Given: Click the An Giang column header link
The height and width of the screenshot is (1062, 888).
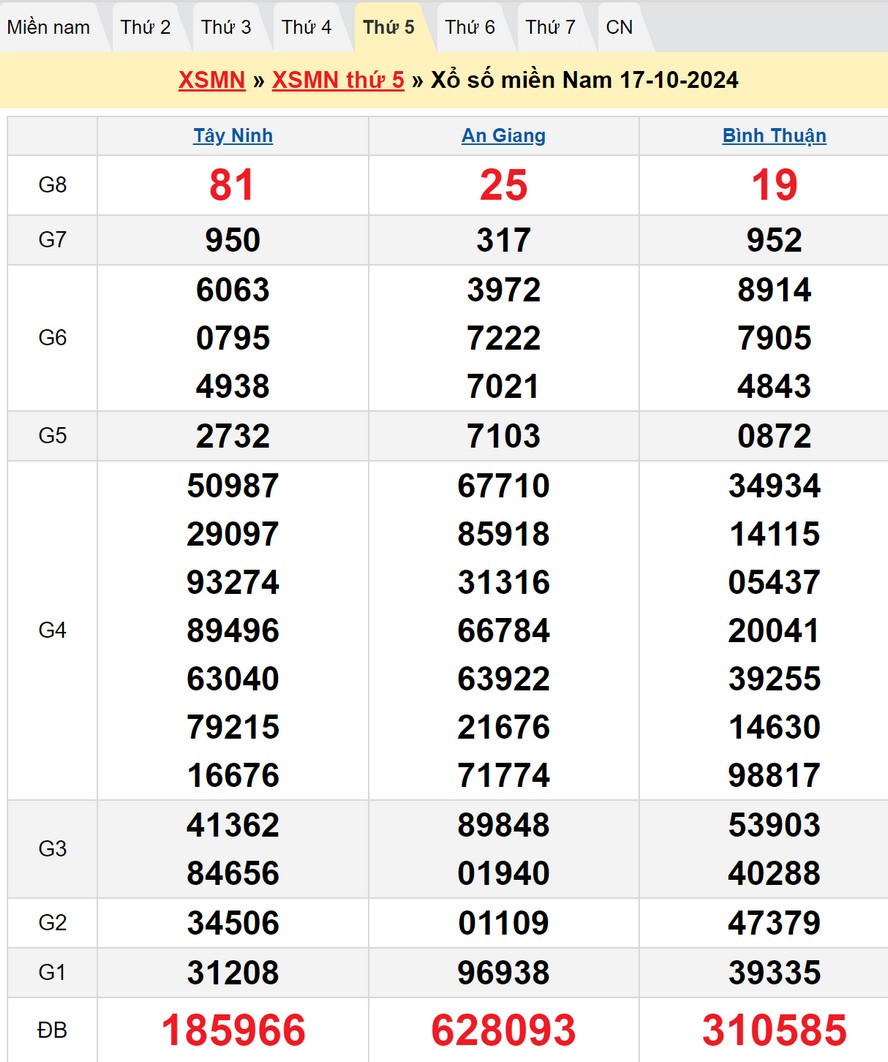Looking at the screenshot, I should coord(504,136).
